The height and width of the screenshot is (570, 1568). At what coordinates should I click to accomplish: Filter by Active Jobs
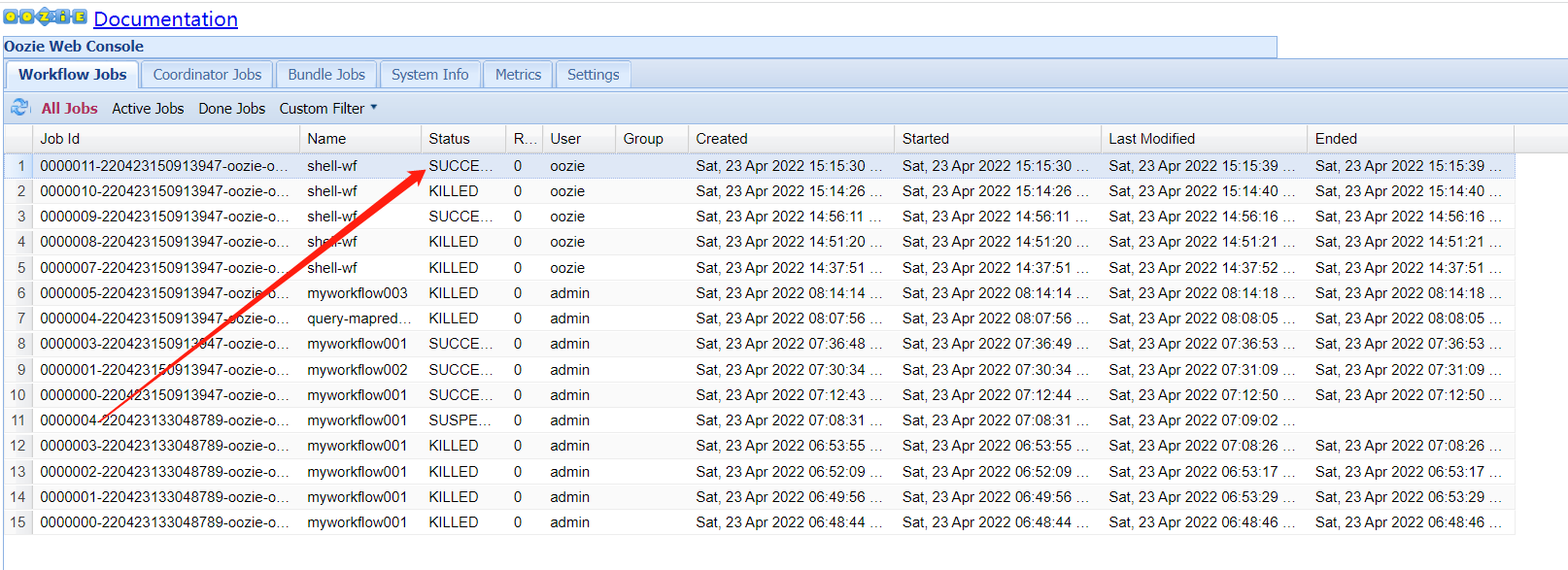tap(148, 109)
